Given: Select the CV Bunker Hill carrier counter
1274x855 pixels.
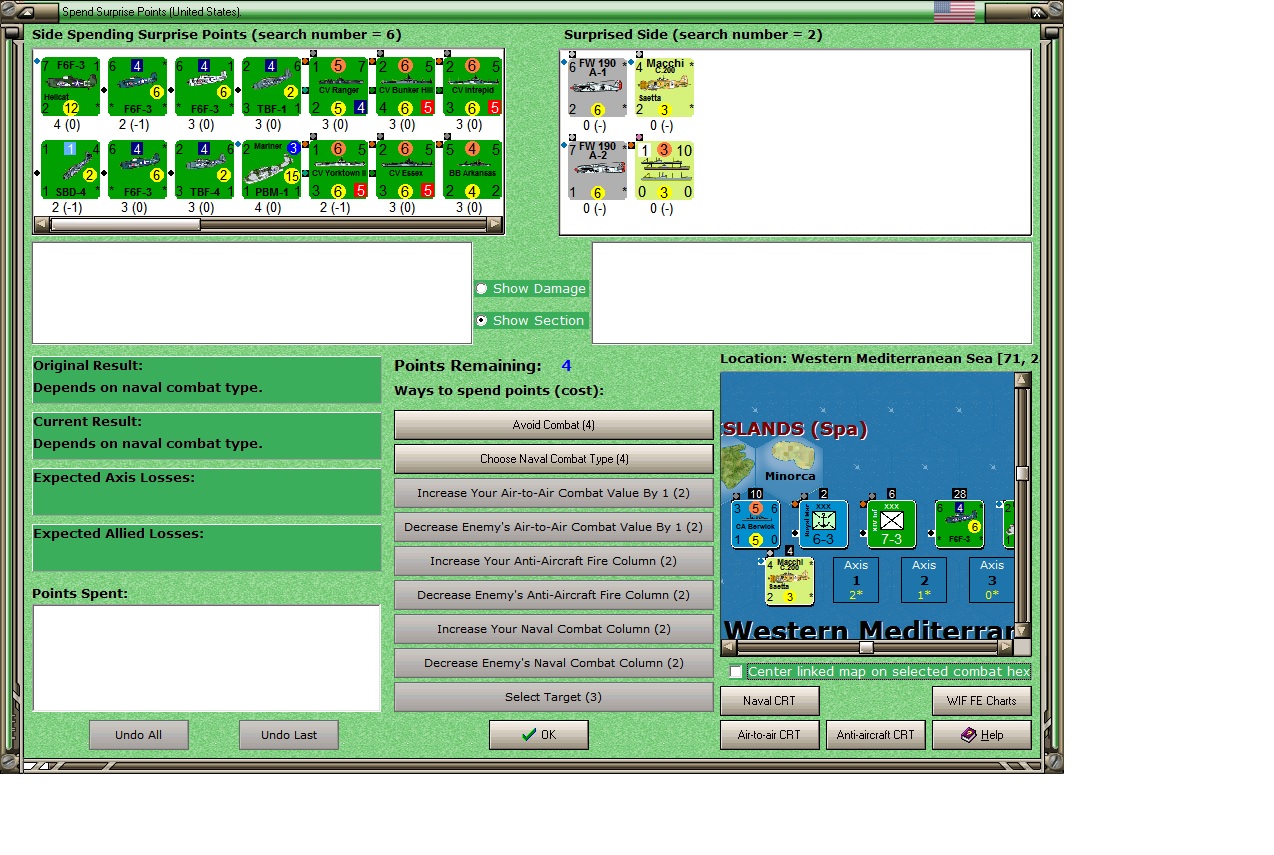Looking at the screenshot, I should [406, 87].
